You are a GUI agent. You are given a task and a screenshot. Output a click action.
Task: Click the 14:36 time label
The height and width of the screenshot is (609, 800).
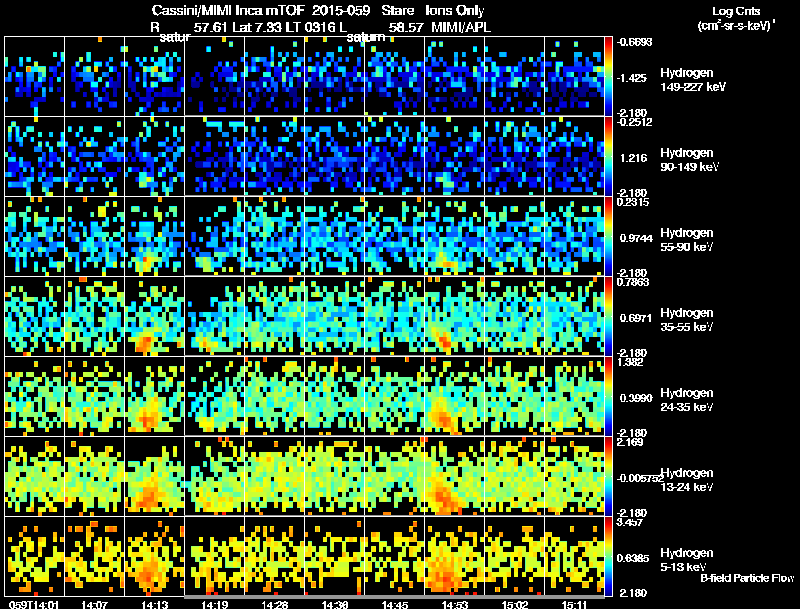point(335,605)
